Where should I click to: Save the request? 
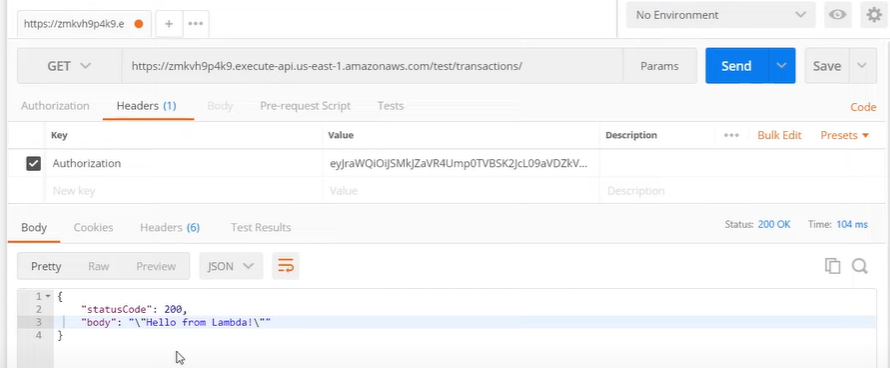pyautogui.click(x=827, y=66)
